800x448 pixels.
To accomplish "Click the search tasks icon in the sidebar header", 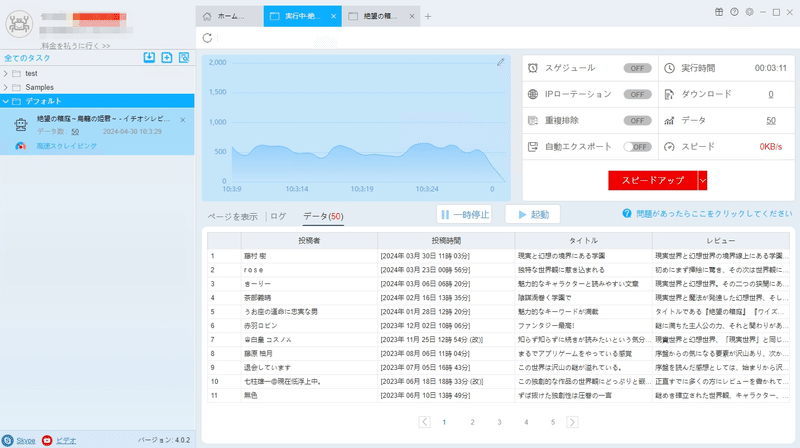I will [184, 58].
